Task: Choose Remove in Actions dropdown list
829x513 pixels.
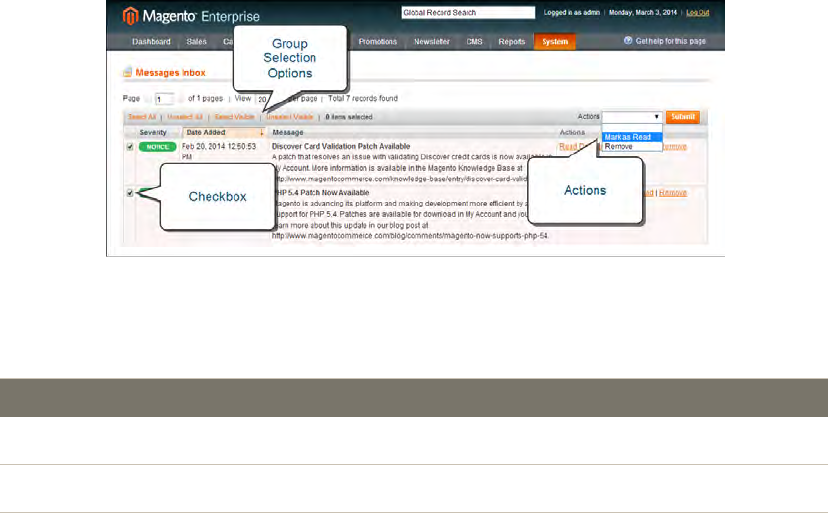Action: coord(632,146)
